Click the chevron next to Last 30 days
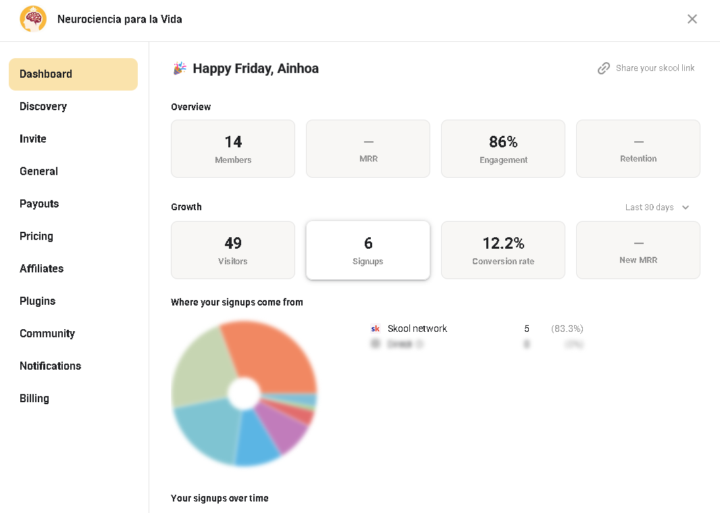The width and height of the screenshot is (720, 513). pyautogui.click(x=686, y=207)
